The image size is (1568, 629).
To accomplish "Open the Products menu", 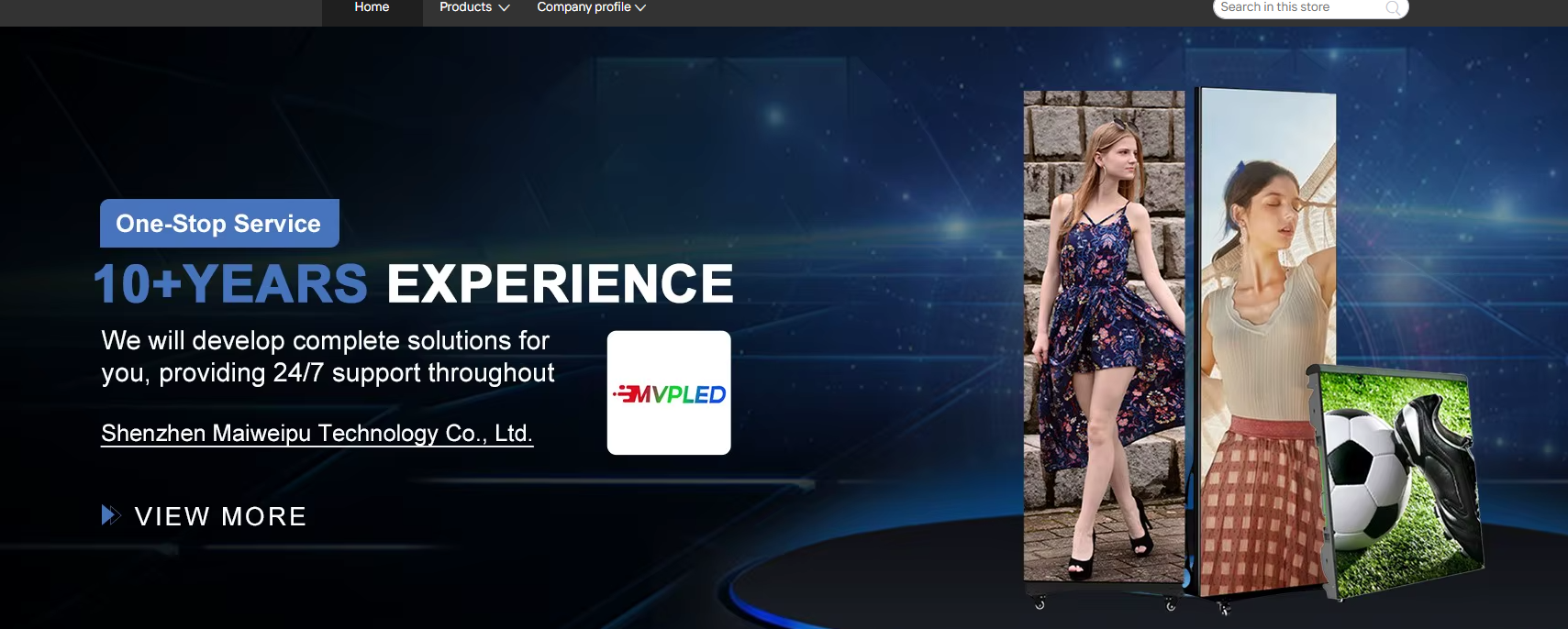I will [x=465, y=7].
